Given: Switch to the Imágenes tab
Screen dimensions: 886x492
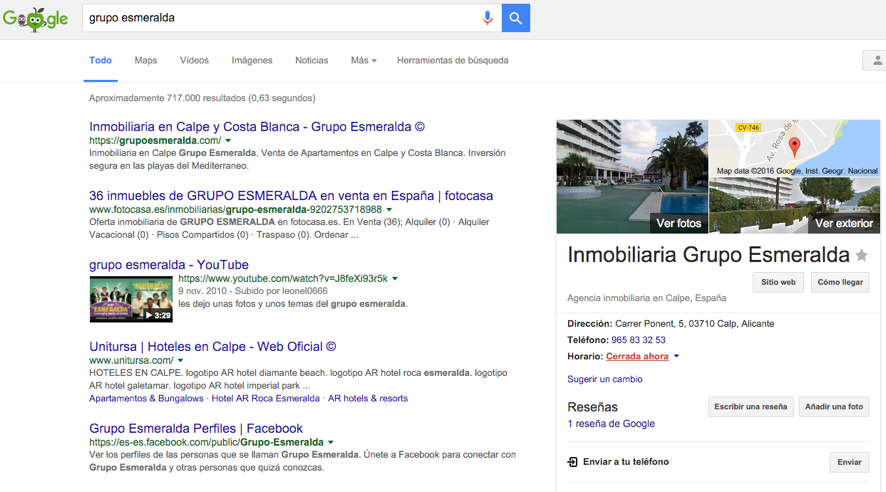Looking at the screenshot, I should 252,60.
